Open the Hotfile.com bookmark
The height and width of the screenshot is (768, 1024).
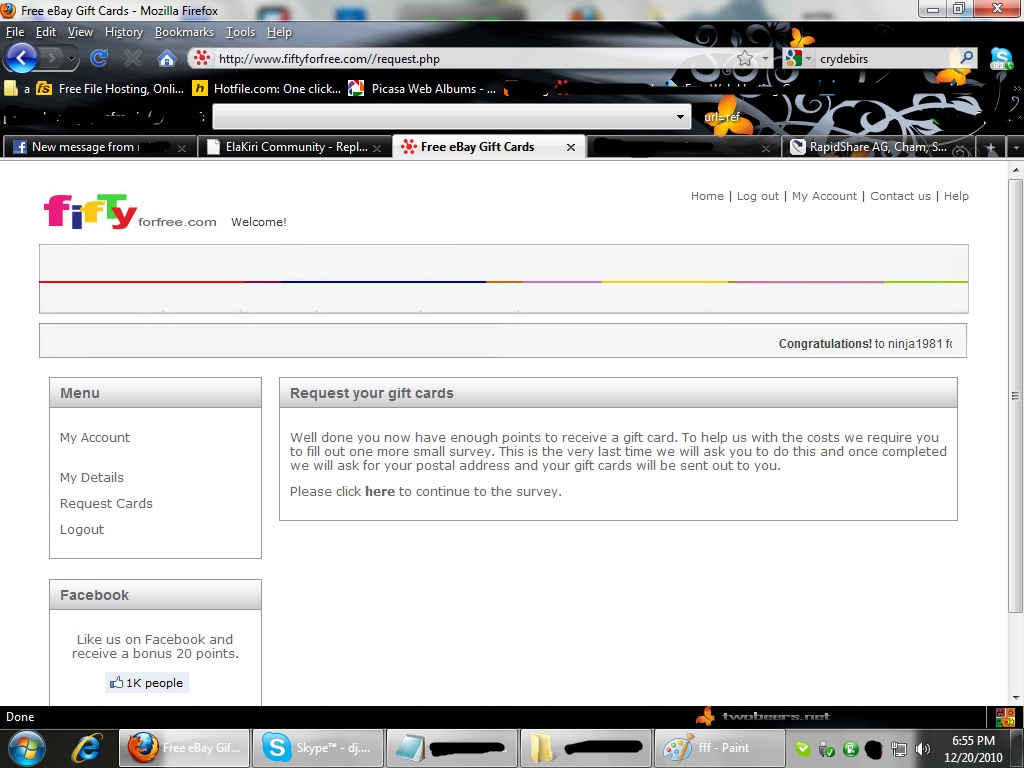click(x=266, y=89)
